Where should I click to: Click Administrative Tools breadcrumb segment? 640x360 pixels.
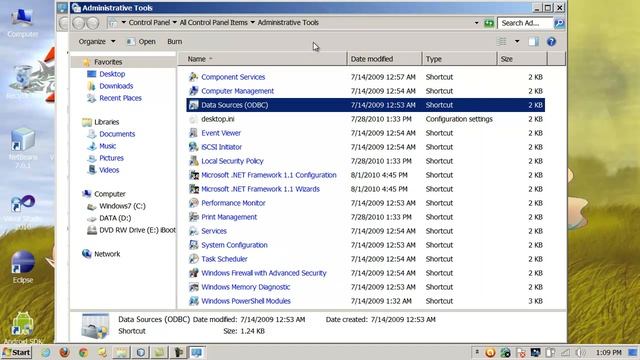click(x=288, y=22)
